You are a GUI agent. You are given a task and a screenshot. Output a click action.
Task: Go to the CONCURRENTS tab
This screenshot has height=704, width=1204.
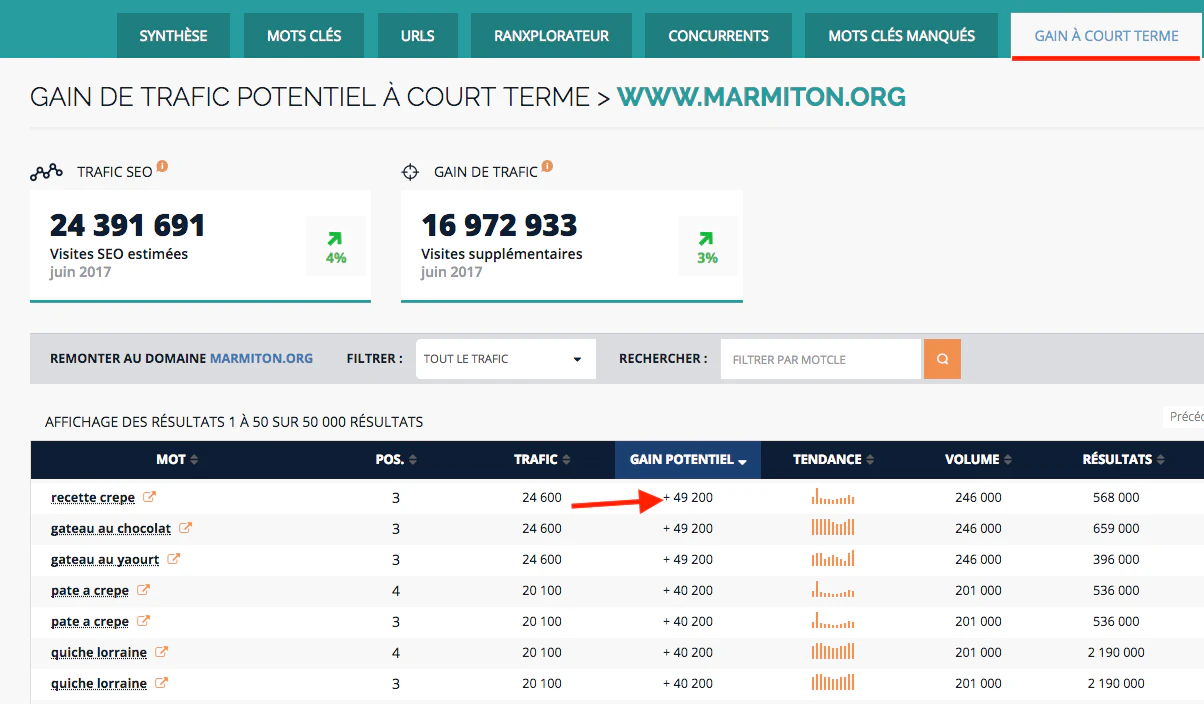(718, 36)
